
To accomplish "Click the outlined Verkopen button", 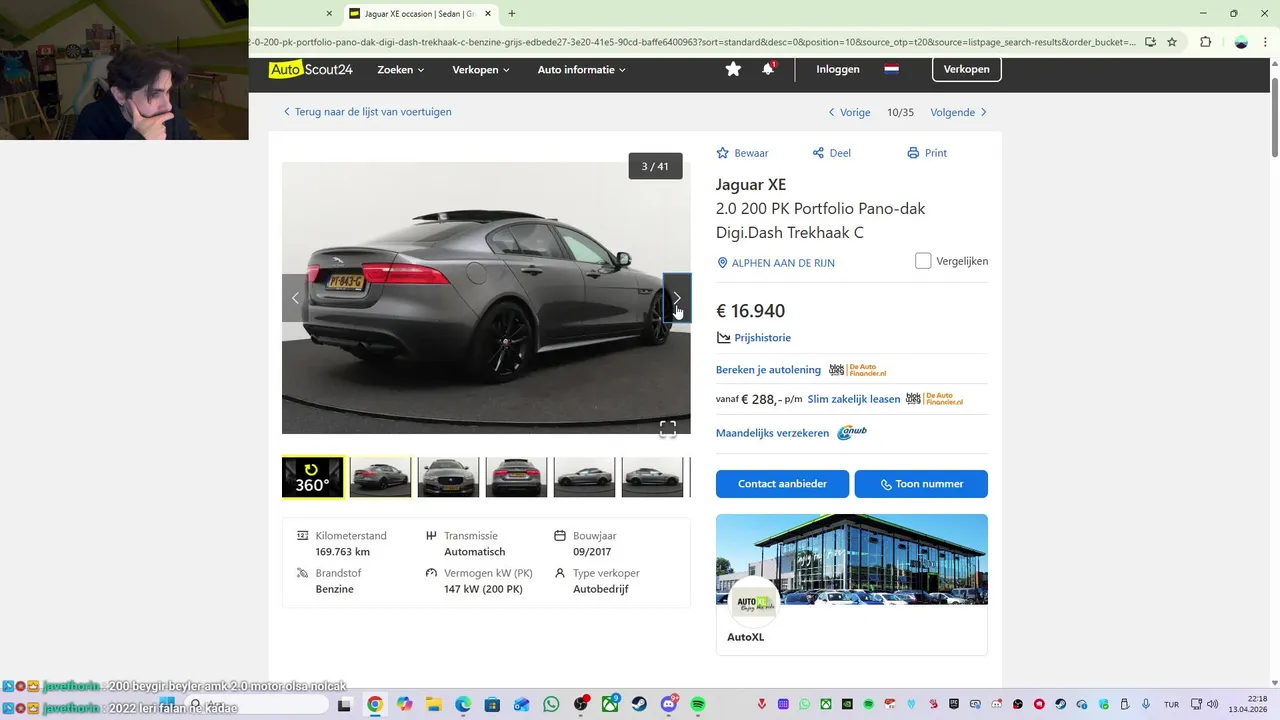I will 967,69.
